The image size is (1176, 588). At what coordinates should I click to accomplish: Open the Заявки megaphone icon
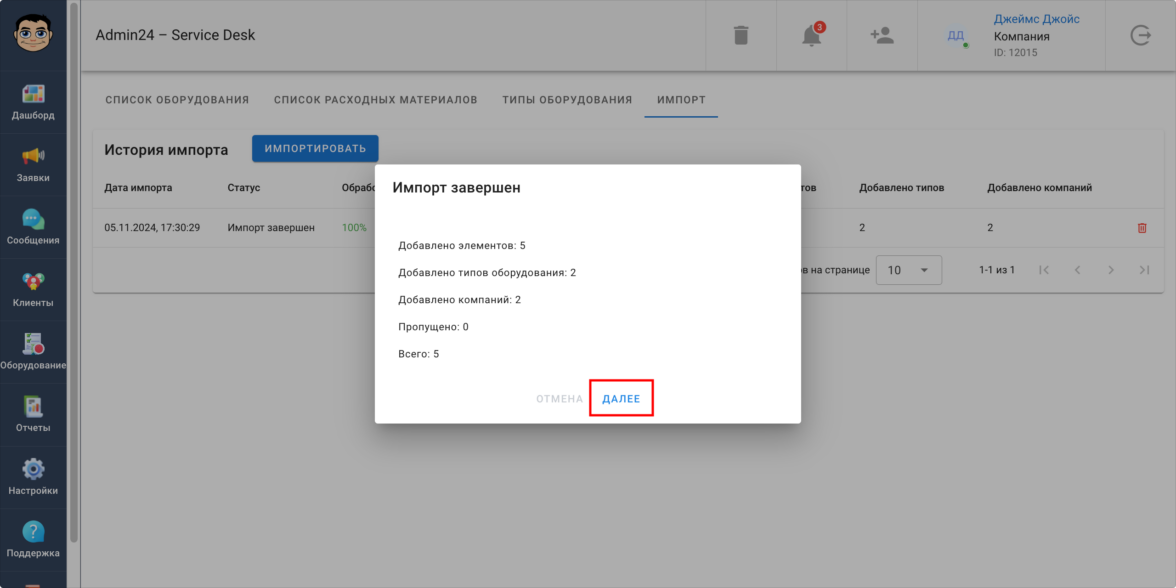click(33, 156)
